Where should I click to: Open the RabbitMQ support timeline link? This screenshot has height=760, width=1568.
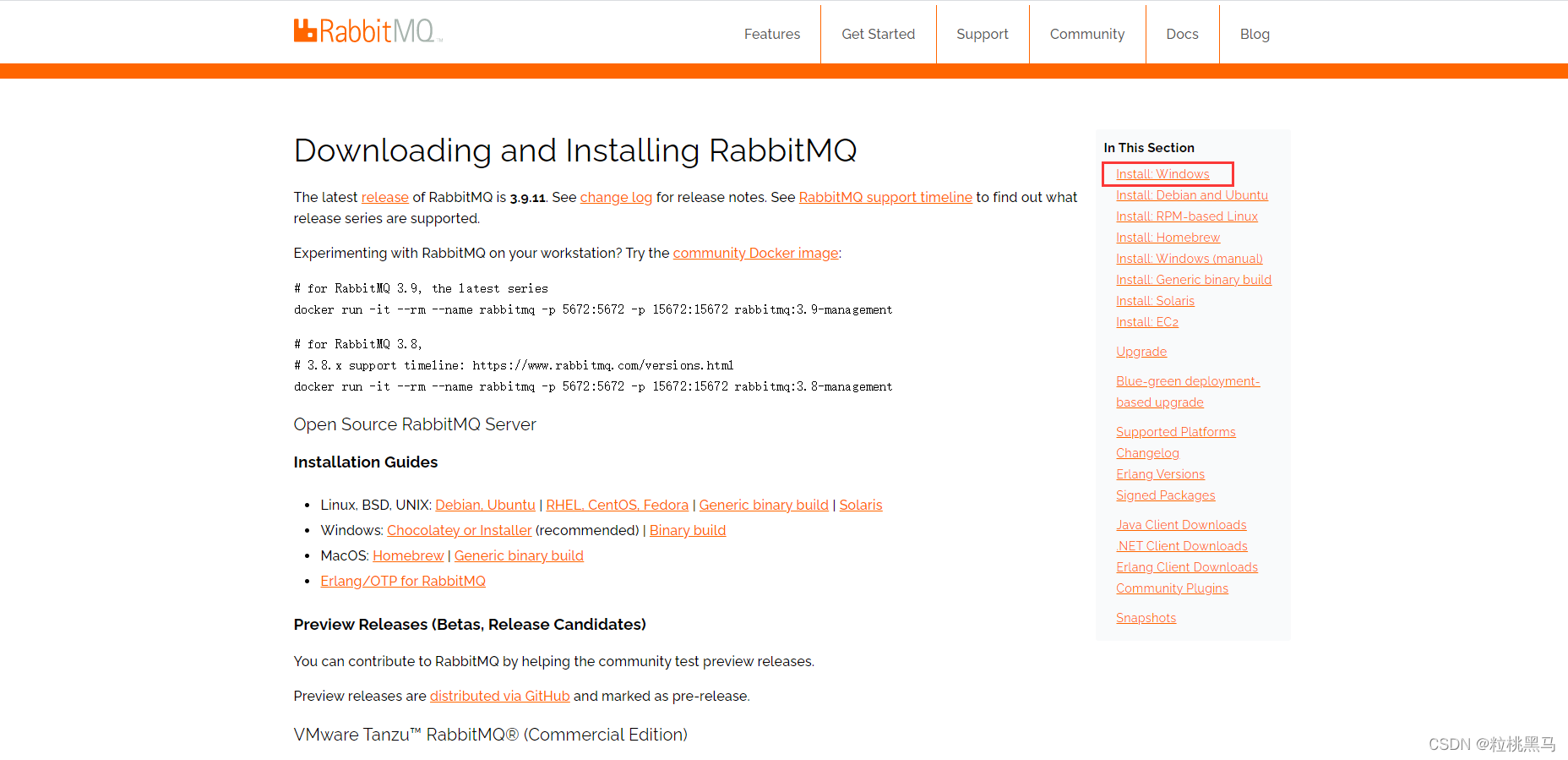(x=885, y=197)
